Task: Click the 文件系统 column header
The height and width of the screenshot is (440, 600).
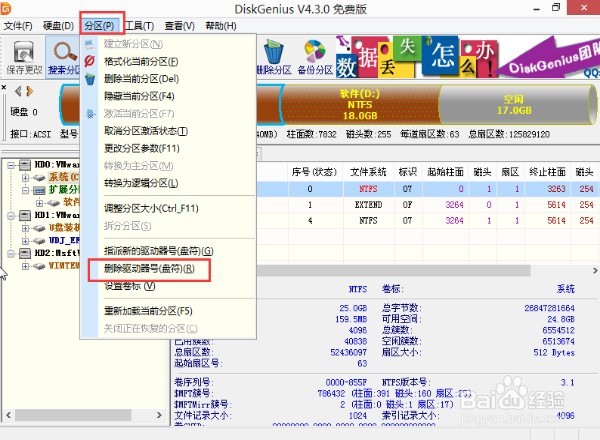Action: pos(368,172)
